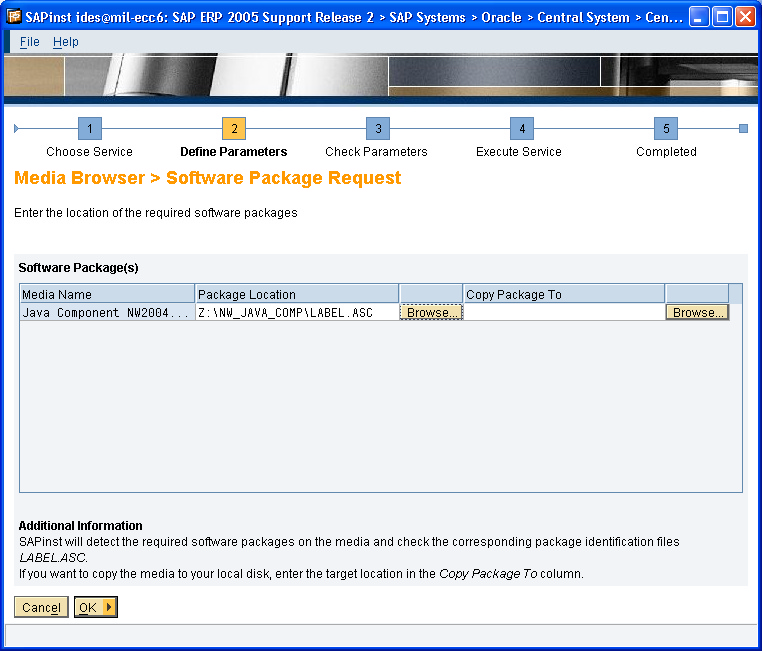The image size is (762, 651).
Task: Open the File menu
Action: (x=30, y=42)
